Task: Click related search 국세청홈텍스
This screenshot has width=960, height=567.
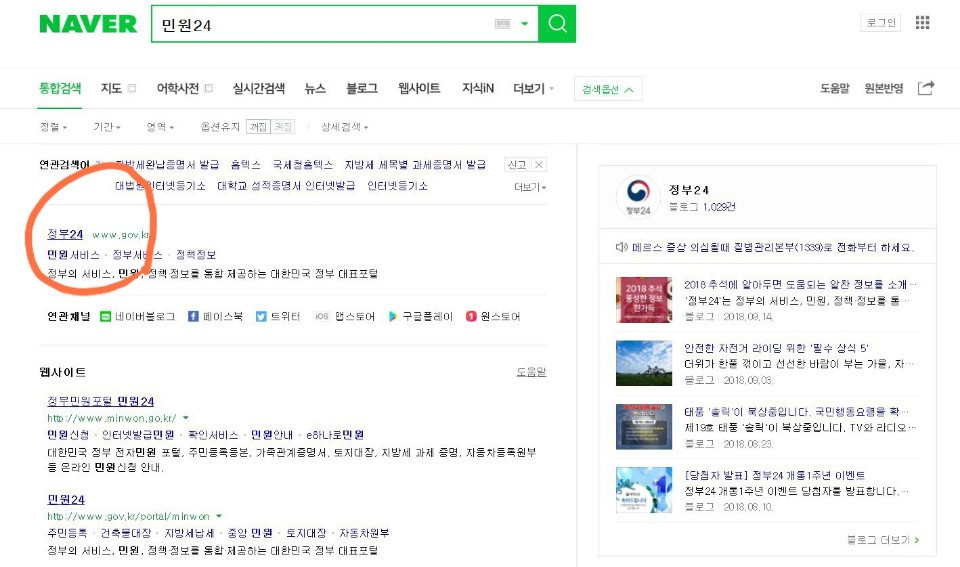Action: [x=302, y=165]
